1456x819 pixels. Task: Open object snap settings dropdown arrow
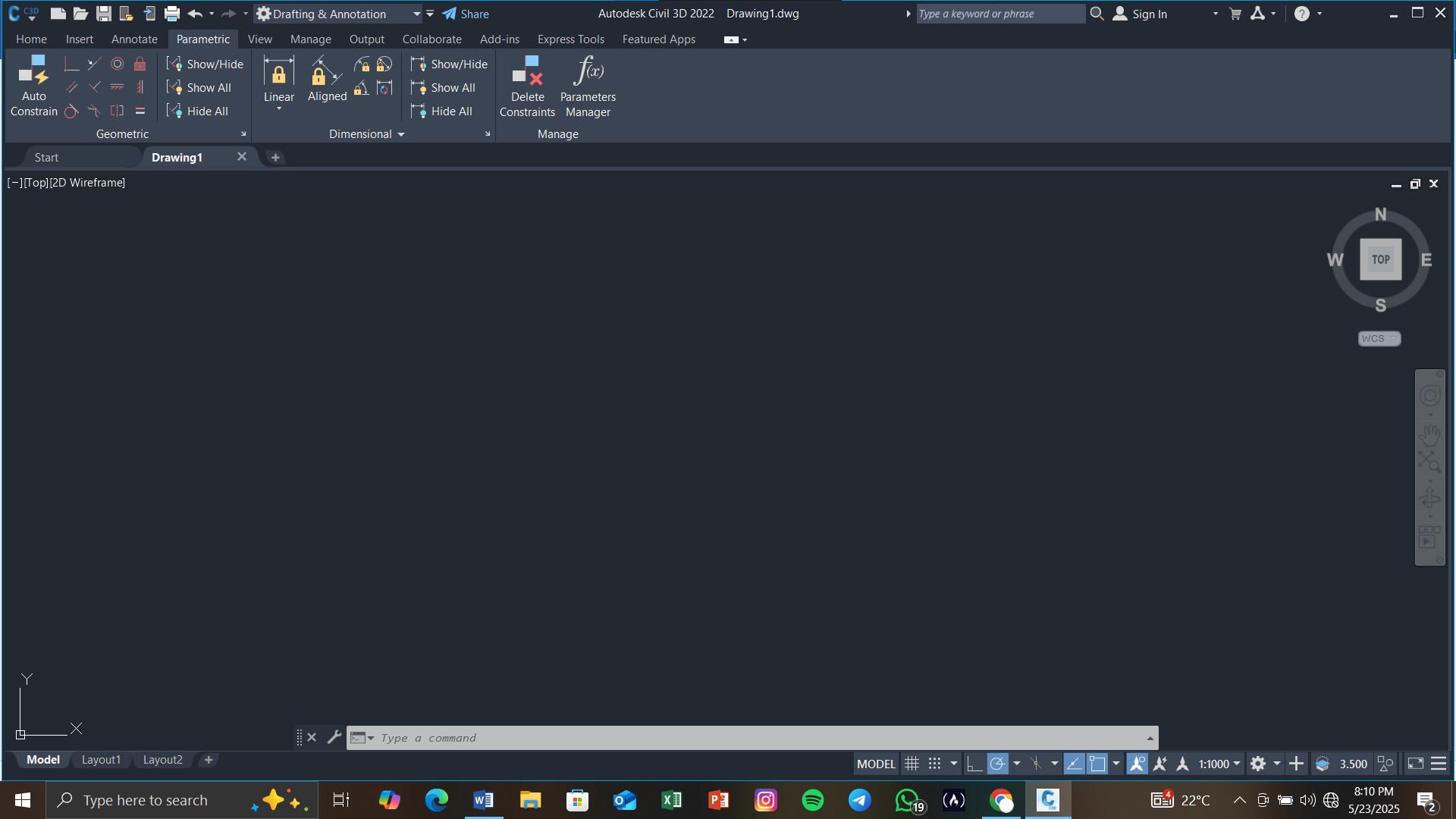(1116, 764)
